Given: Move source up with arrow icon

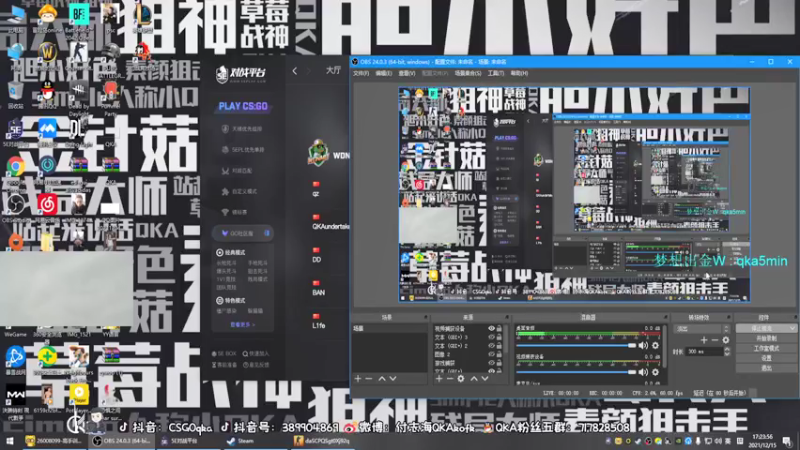Looking at the screenshot, I should click(474, 379).
